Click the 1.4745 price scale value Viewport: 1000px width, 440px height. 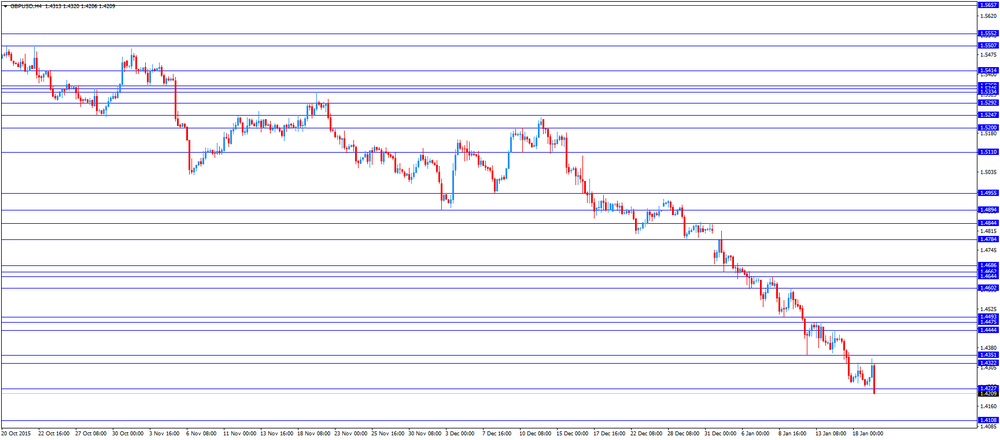pos(988,250)
